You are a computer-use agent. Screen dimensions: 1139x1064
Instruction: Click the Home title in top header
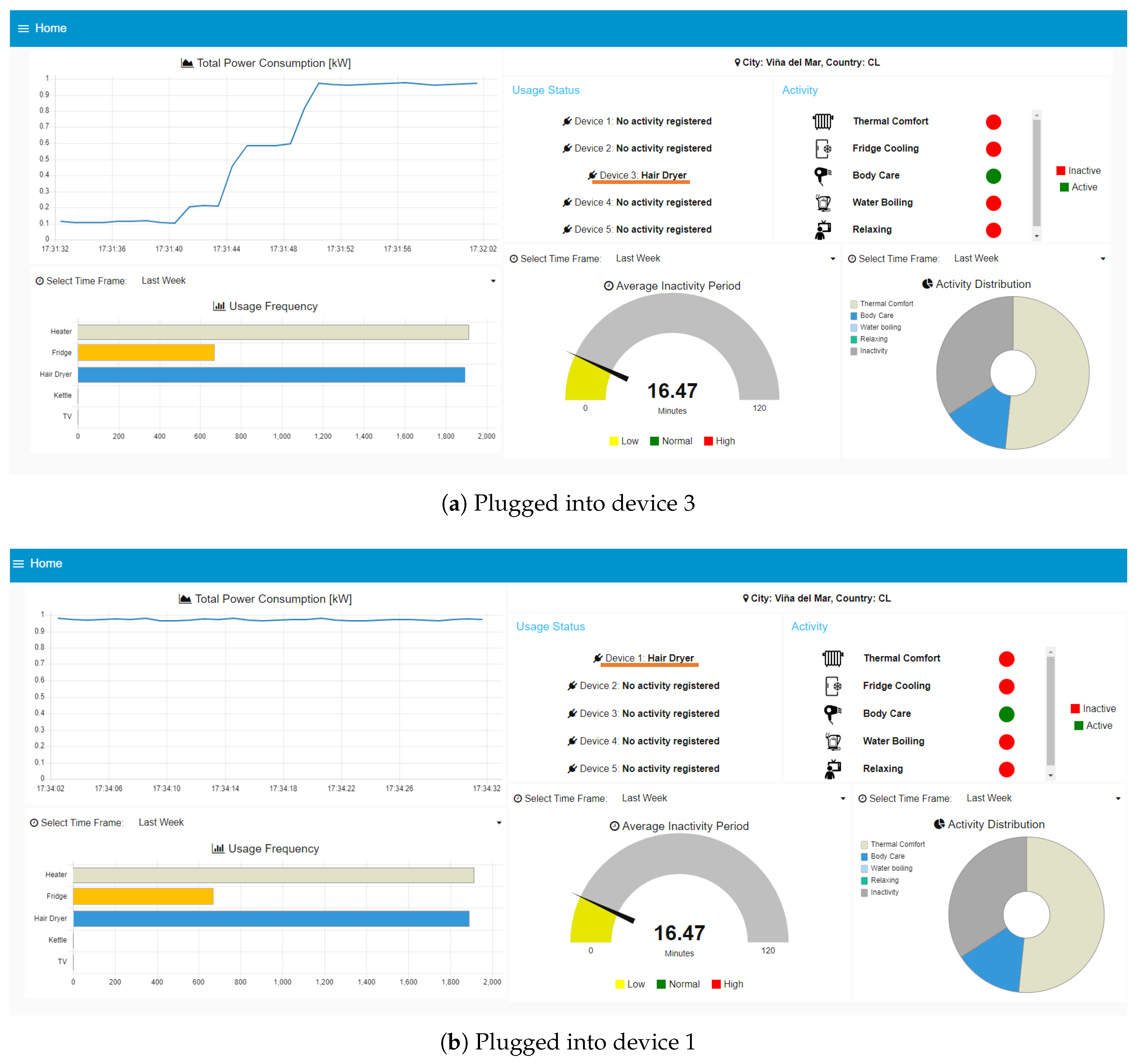pyautogui.click(x=51, y=28)
